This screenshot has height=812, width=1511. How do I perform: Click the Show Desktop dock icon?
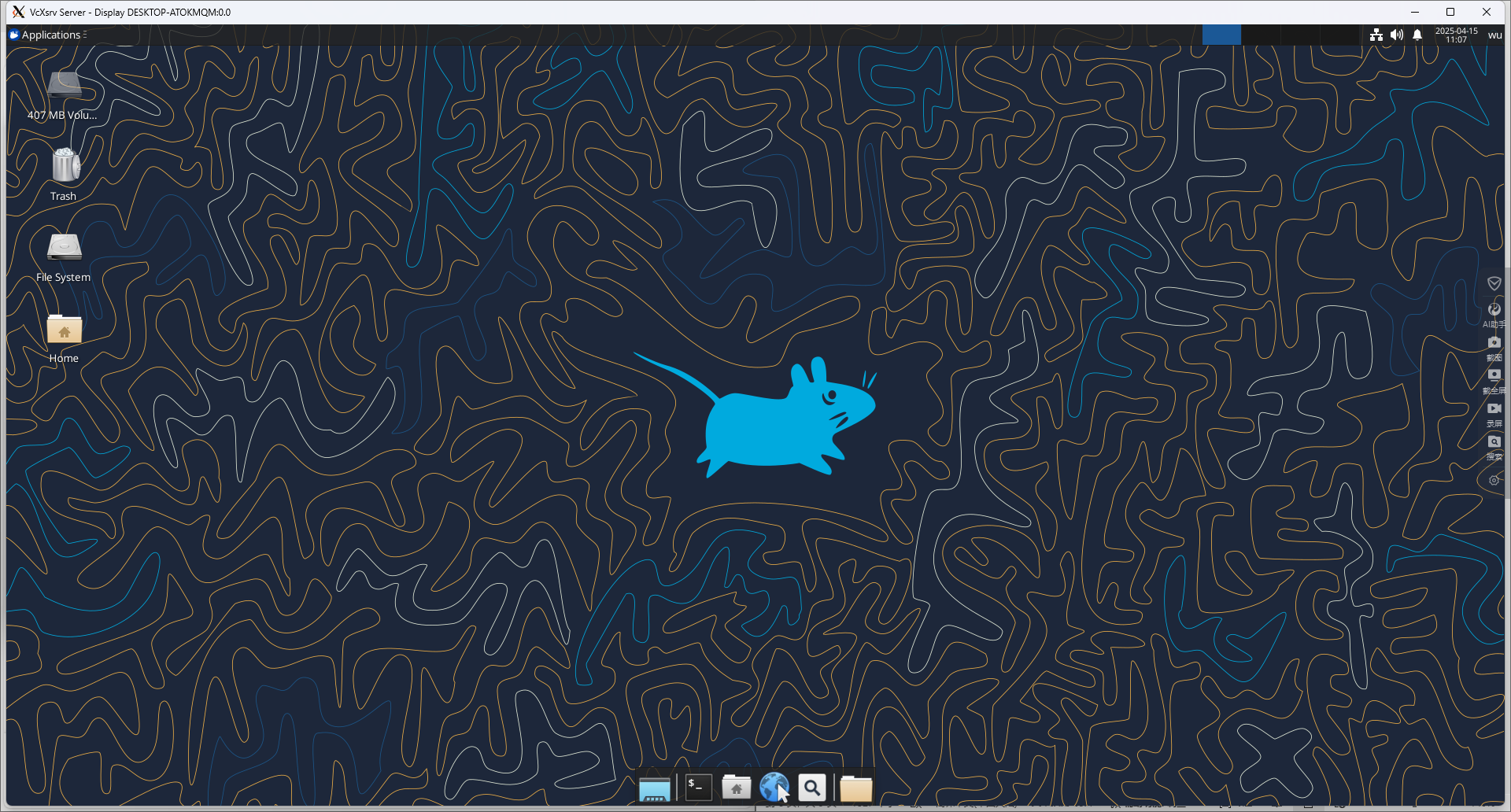click(x=655, y=788)
